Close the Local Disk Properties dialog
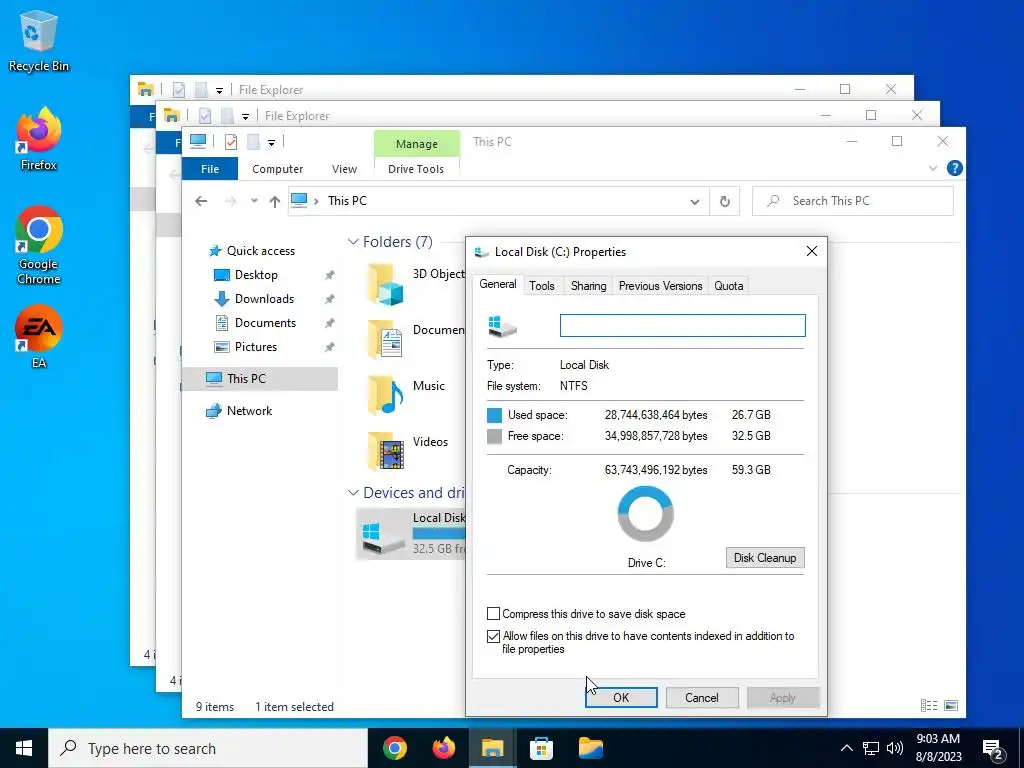This screenshot has width=1024, height=768. coord(812,251)
